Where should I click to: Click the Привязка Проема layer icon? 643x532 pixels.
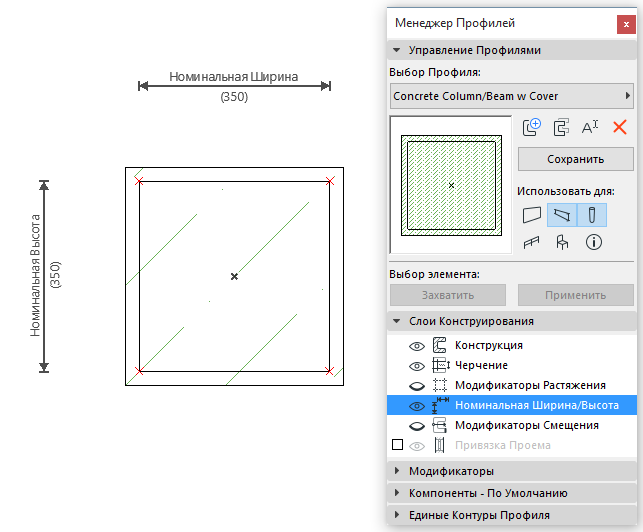coord(440,445)
